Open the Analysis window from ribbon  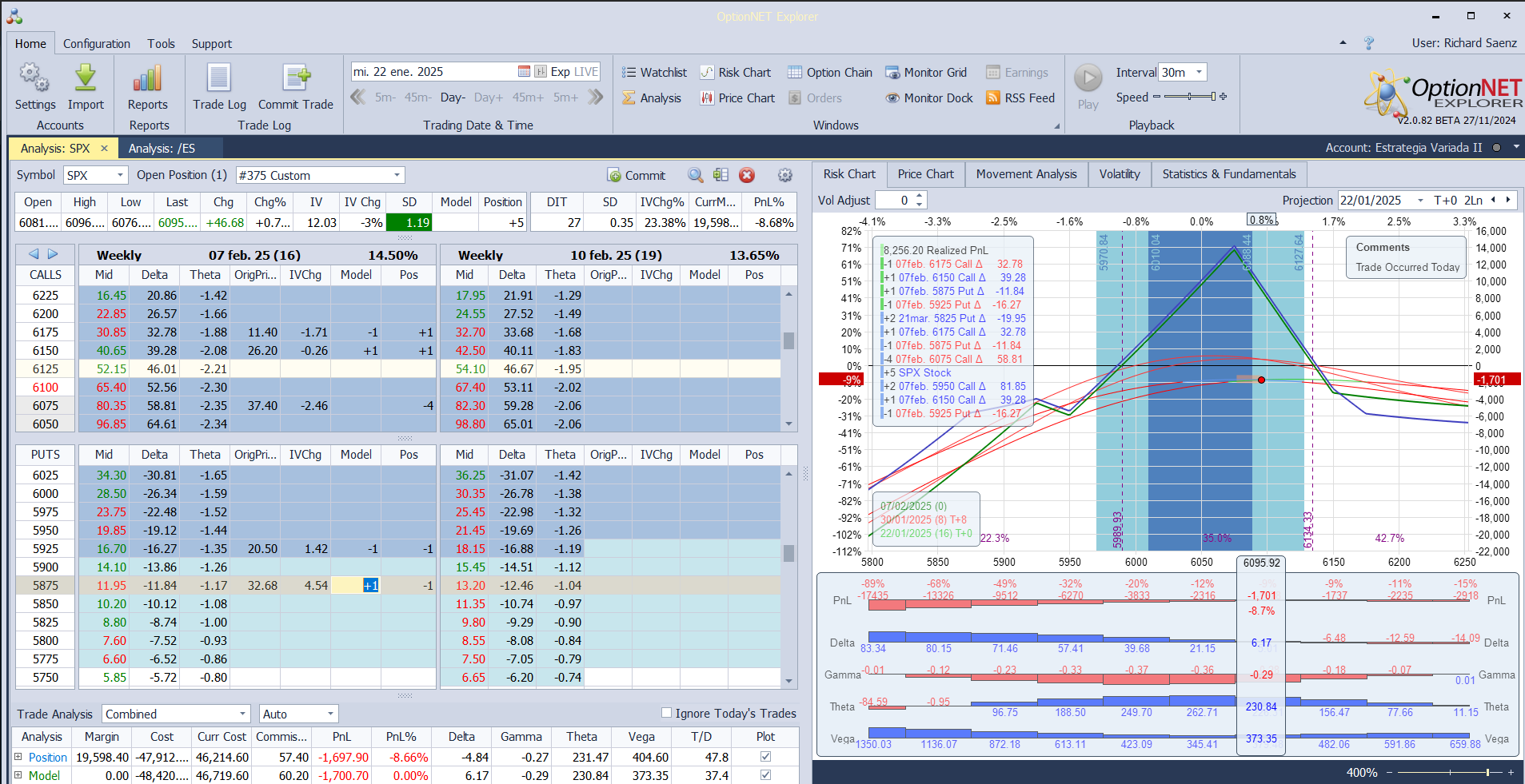[x=652, y=98]
